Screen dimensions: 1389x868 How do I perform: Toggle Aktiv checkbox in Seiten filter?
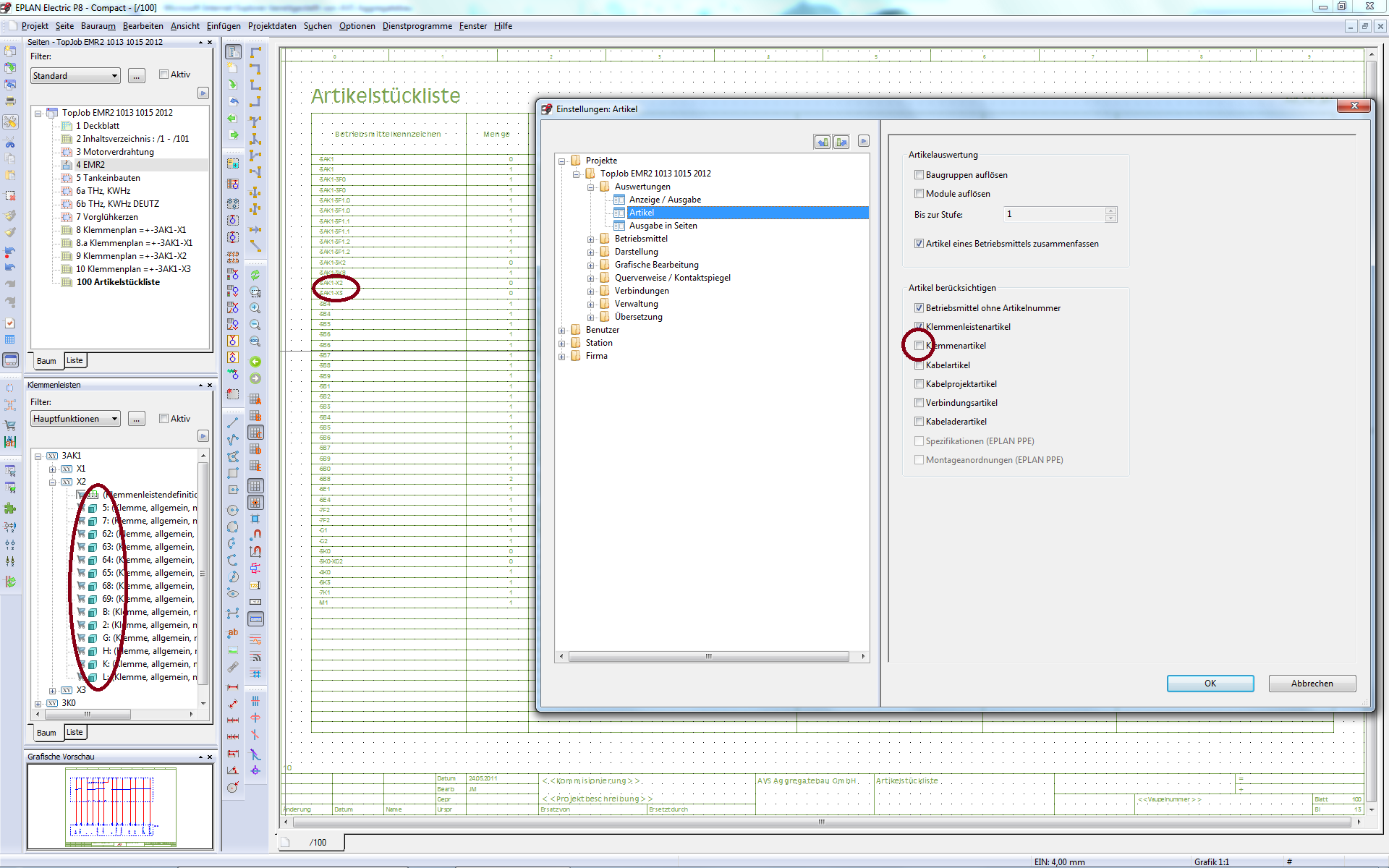pyautogui.click(x=163, y=75)
